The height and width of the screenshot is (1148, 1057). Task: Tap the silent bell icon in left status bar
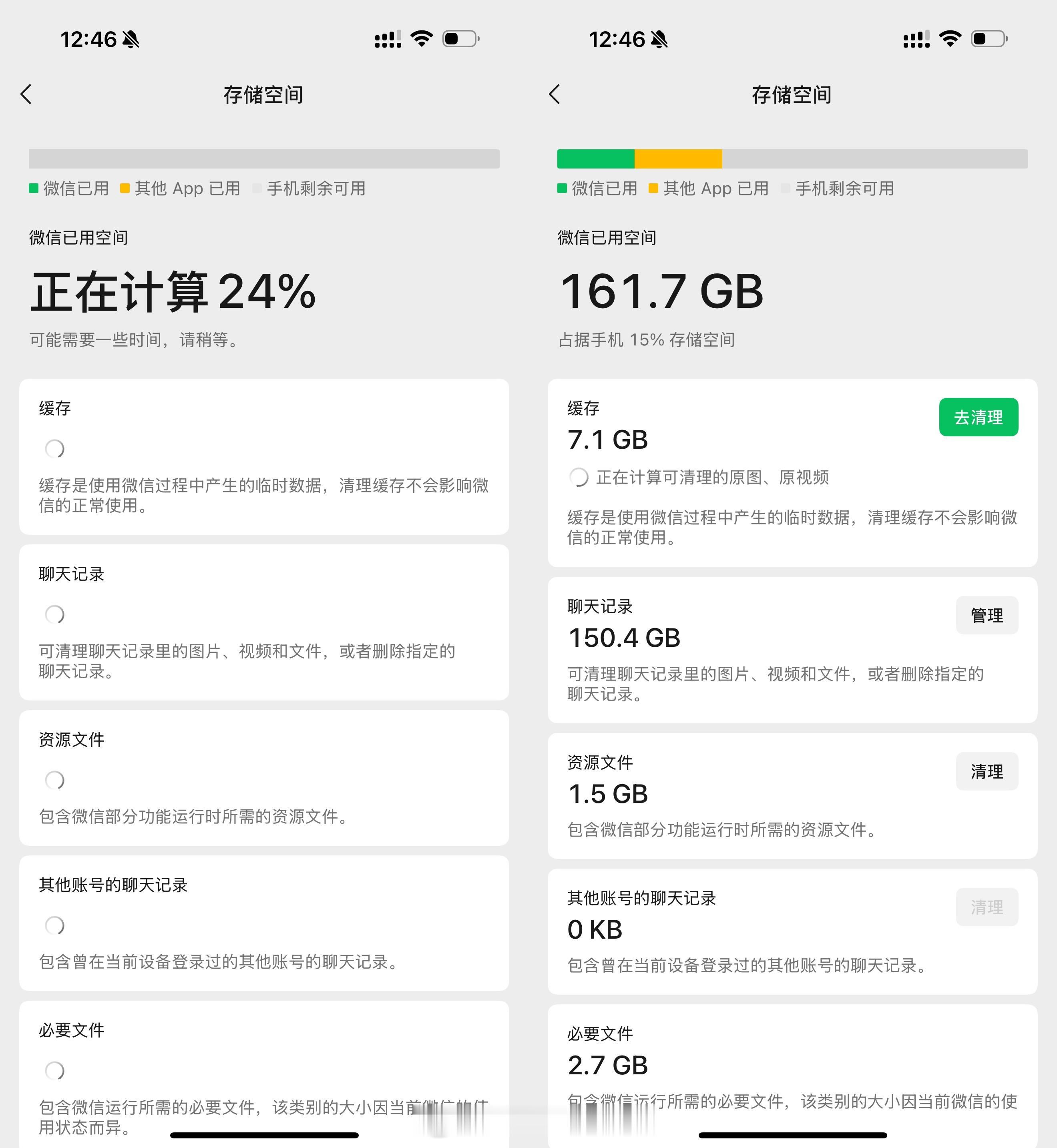[131, 40]
